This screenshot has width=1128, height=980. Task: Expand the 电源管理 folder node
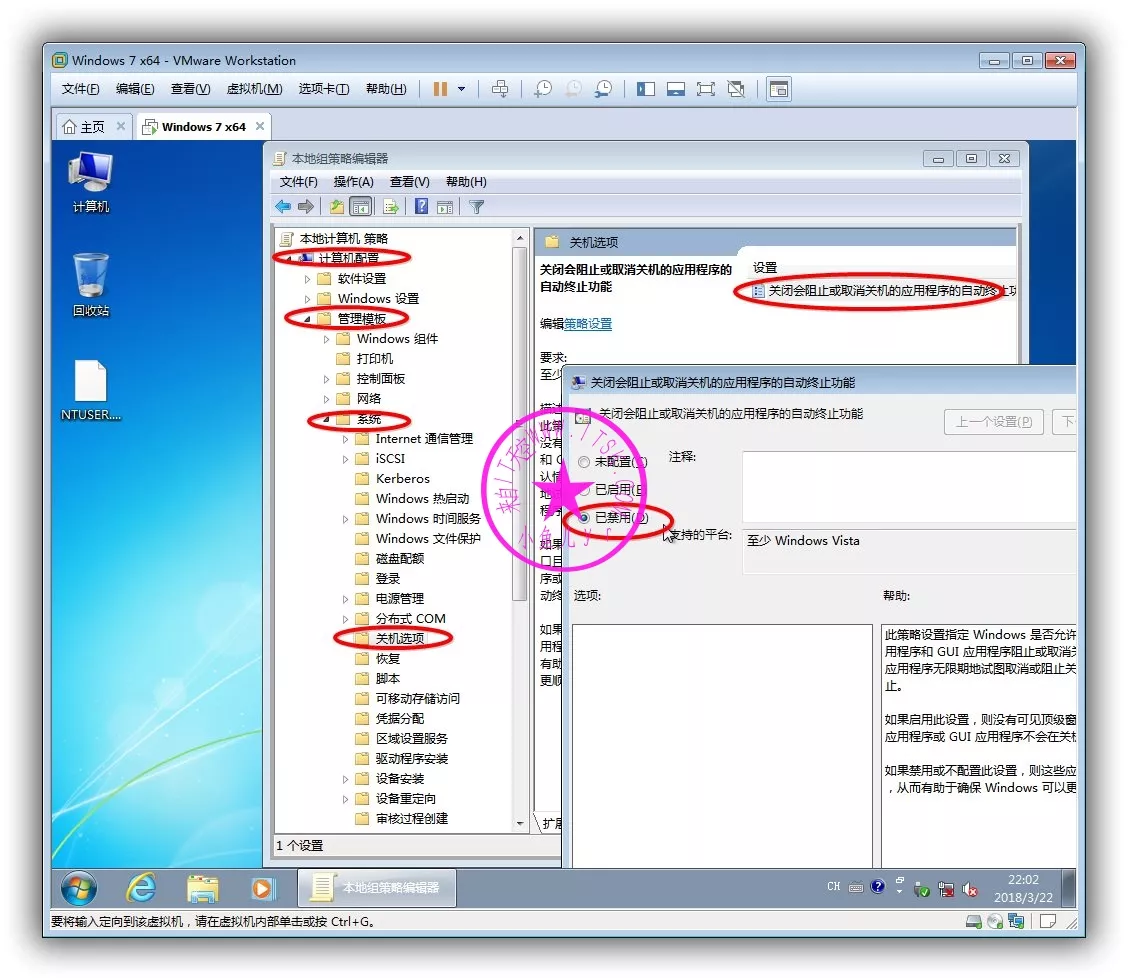coord(346,599)
